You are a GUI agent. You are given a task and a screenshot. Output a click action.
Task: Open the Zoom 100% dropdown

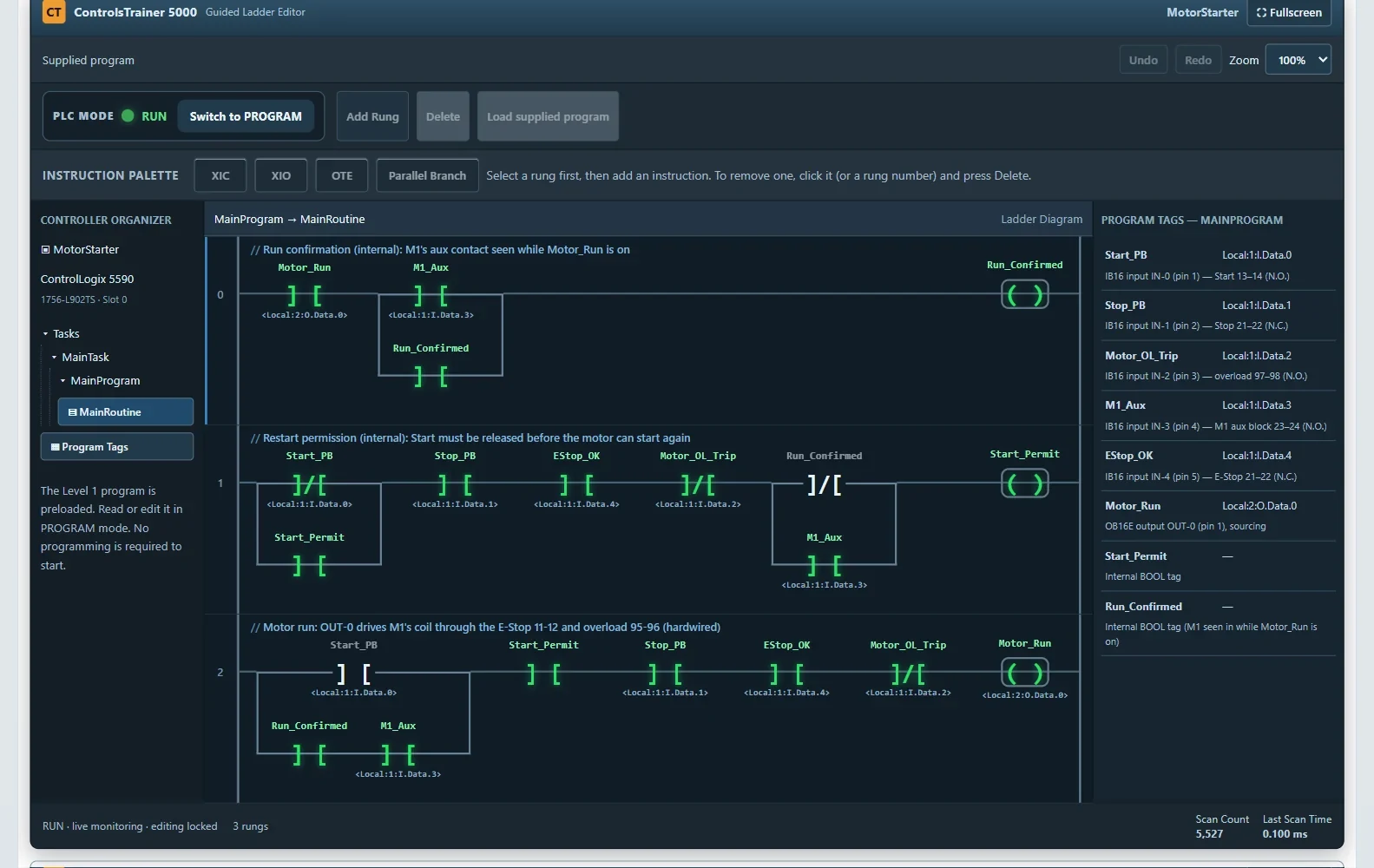pyautogui.click(x=1298, y=60)
